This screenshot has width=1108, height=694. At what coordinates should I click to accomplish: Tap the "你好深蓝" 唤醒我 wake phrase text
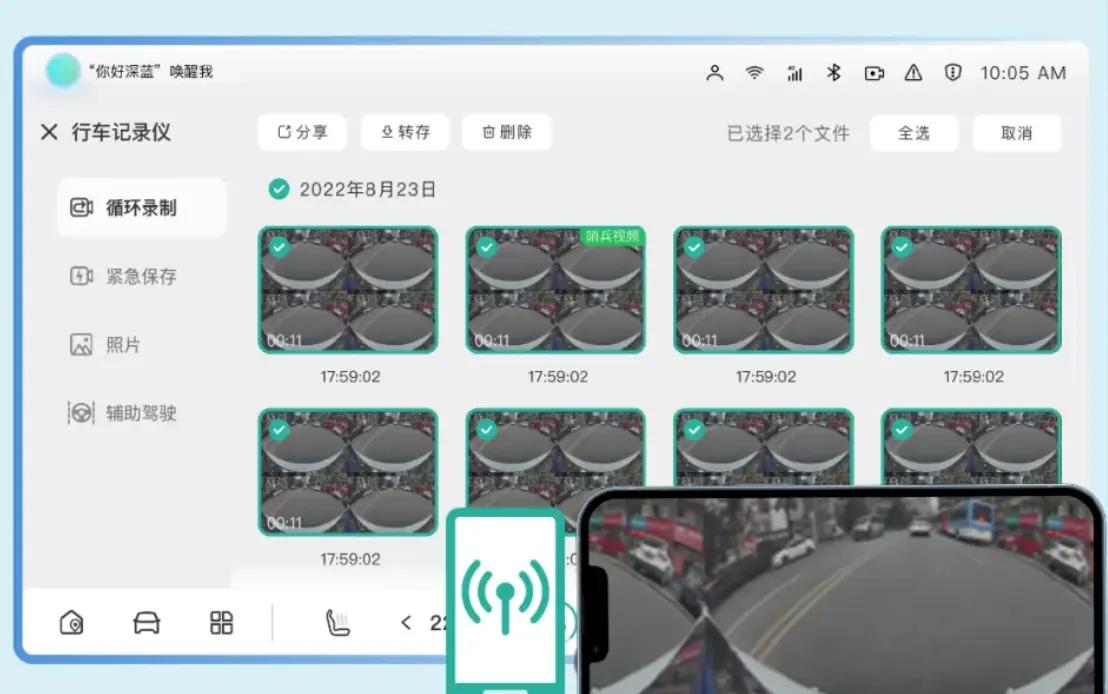151,71
